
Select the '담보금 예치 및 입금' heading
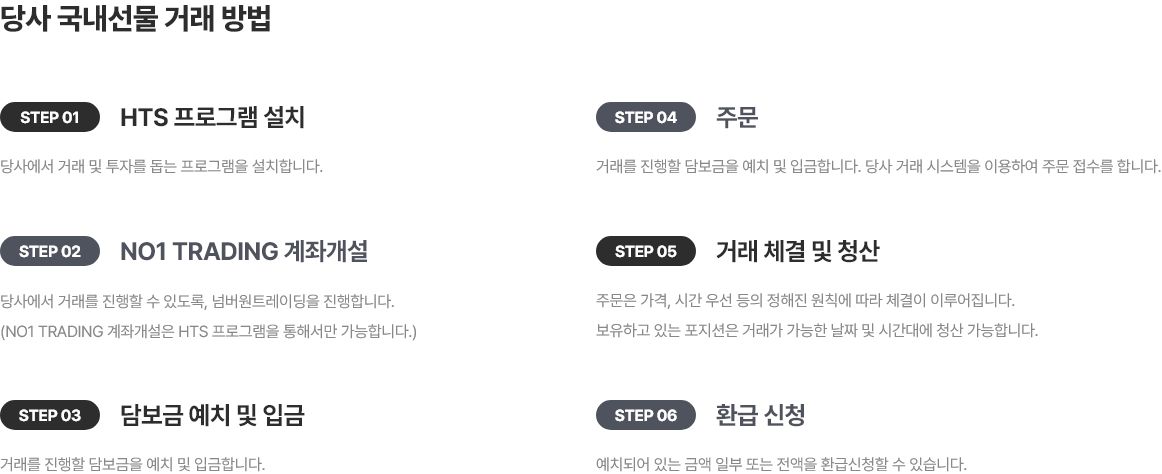pos(212,415)
